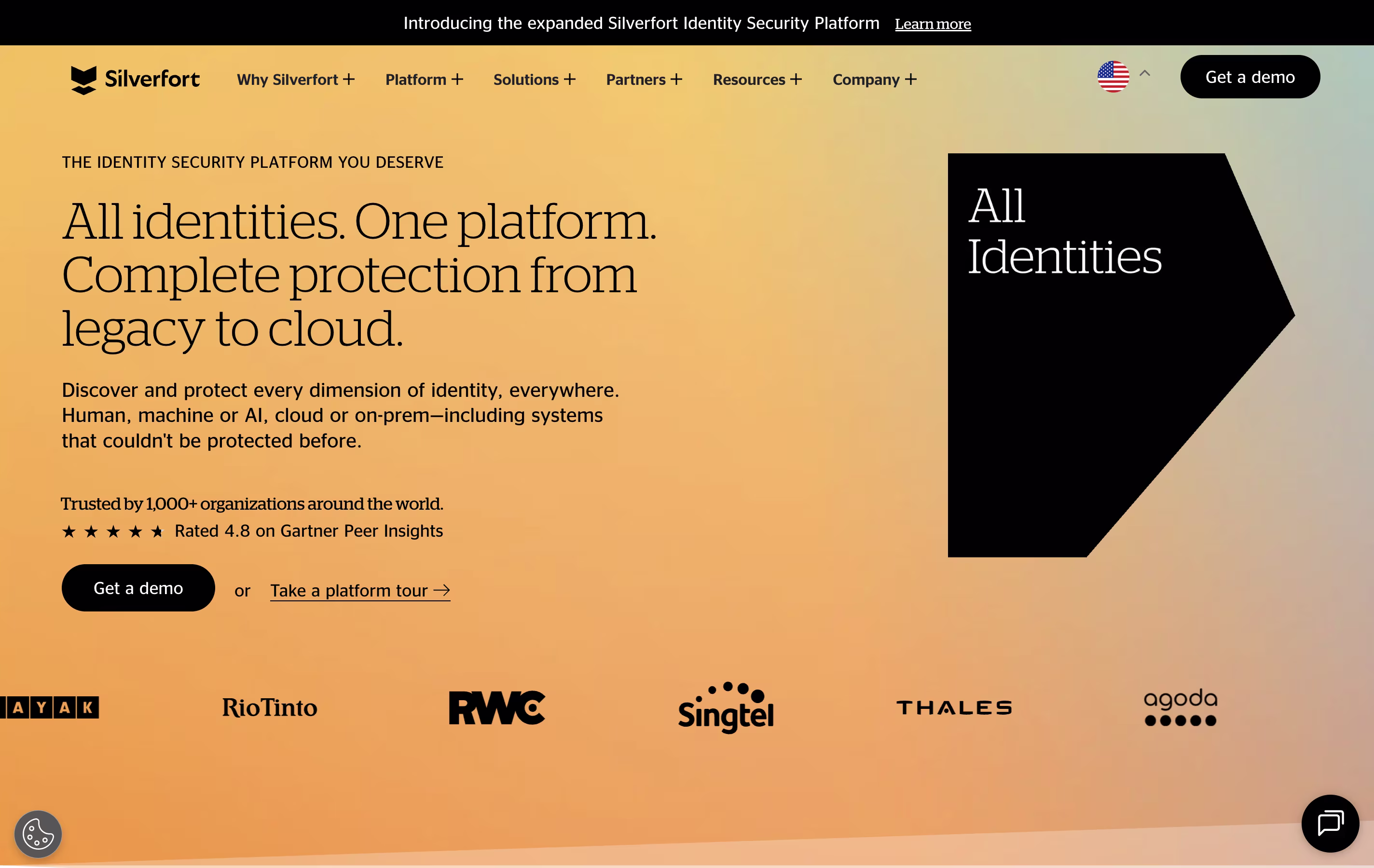Click the RWC logo
This screenshot has width=1374, height=868.
[x=497, y=708]
